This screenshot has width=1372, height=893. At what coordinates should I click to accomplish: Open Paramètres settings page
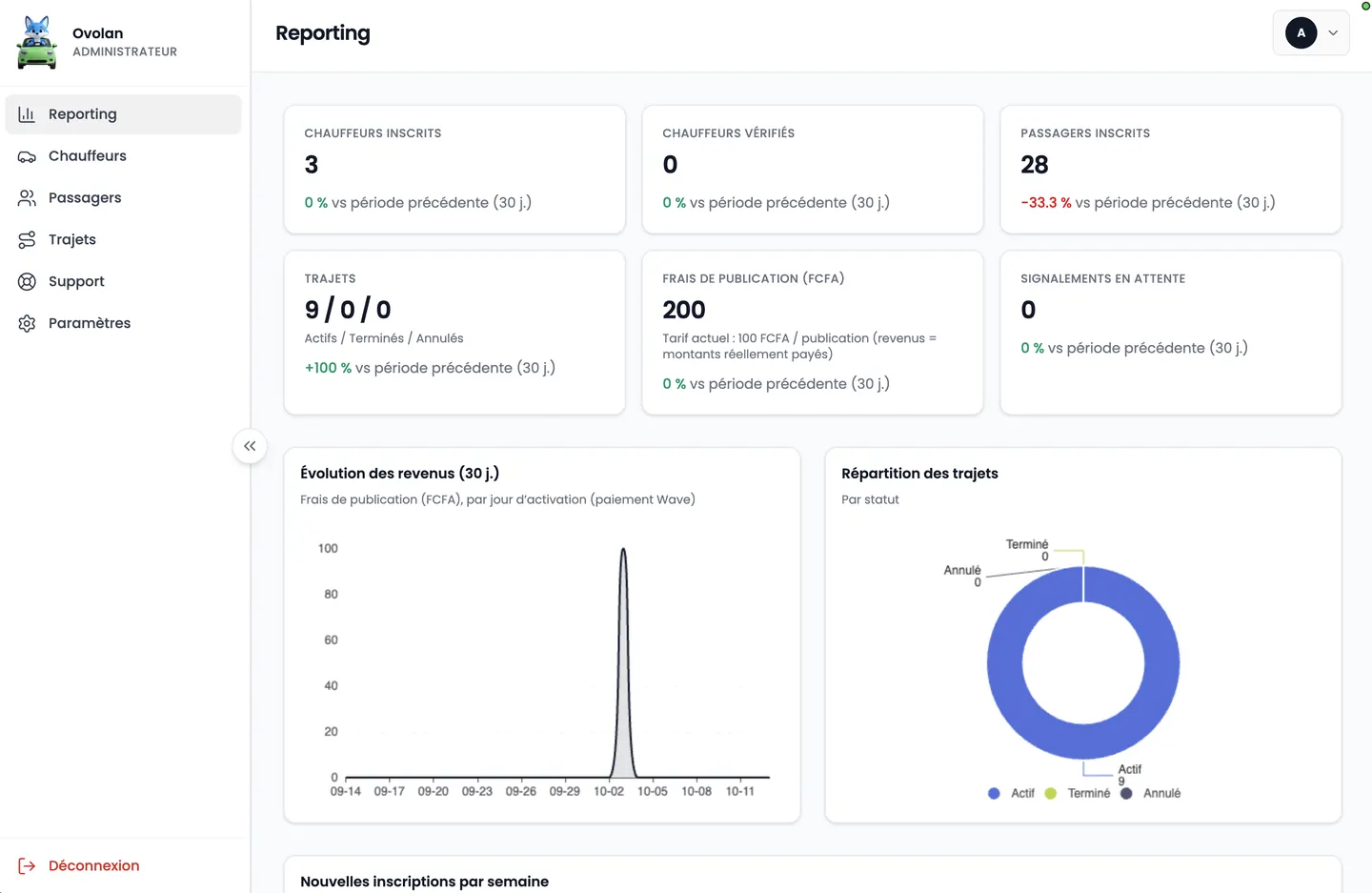pyautogui.click(x=124, y=324)
